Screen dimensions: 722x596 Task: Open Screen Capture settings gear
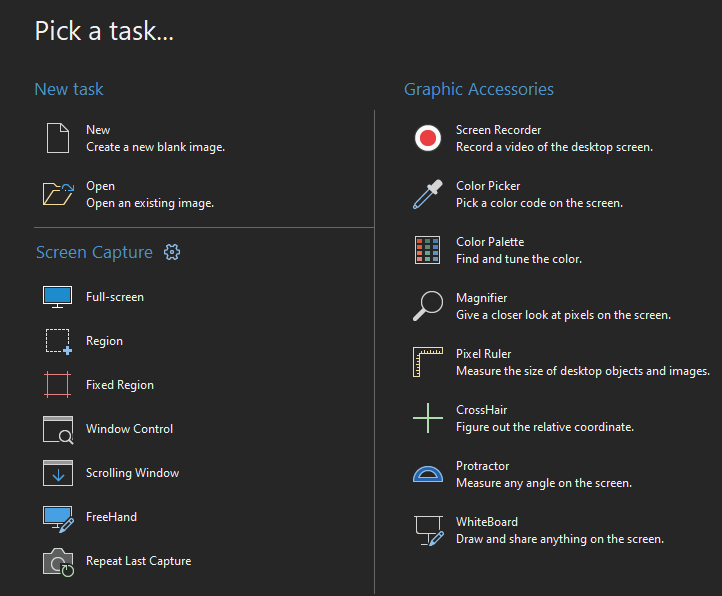[x=172, y=252]
